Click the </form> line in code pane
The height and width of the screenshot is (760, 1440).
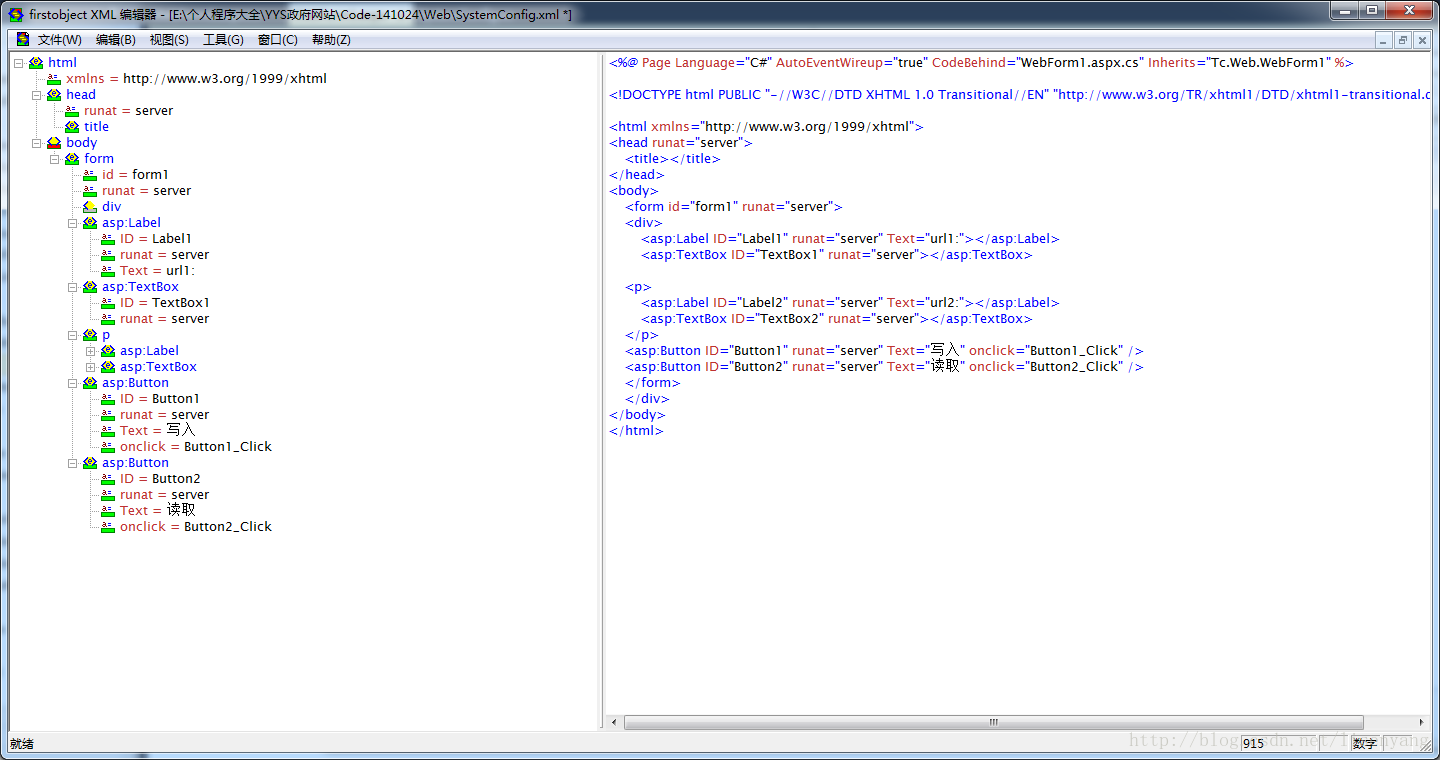[653, 383]
